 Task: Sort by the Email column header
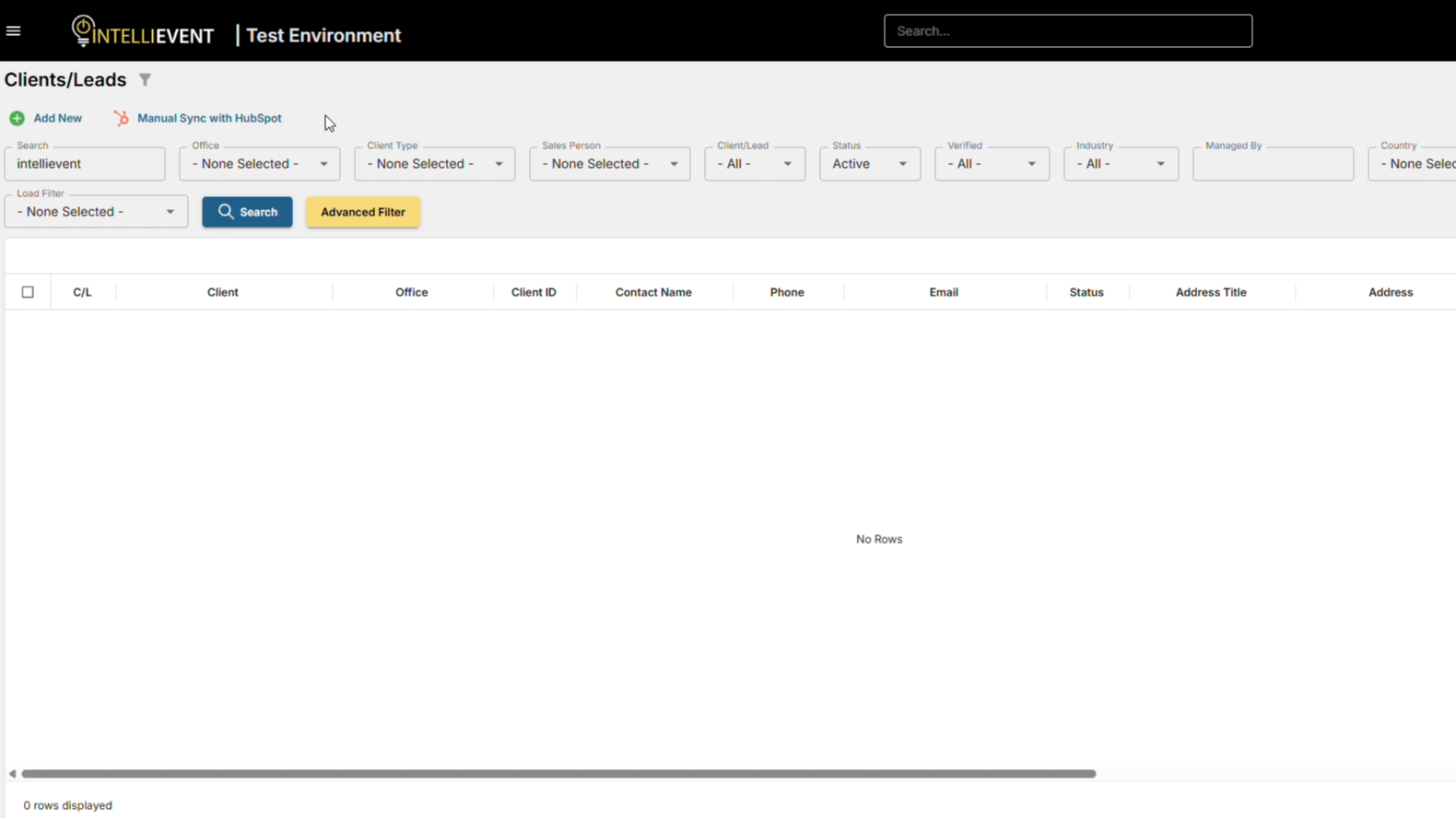(x=944, y=292)
